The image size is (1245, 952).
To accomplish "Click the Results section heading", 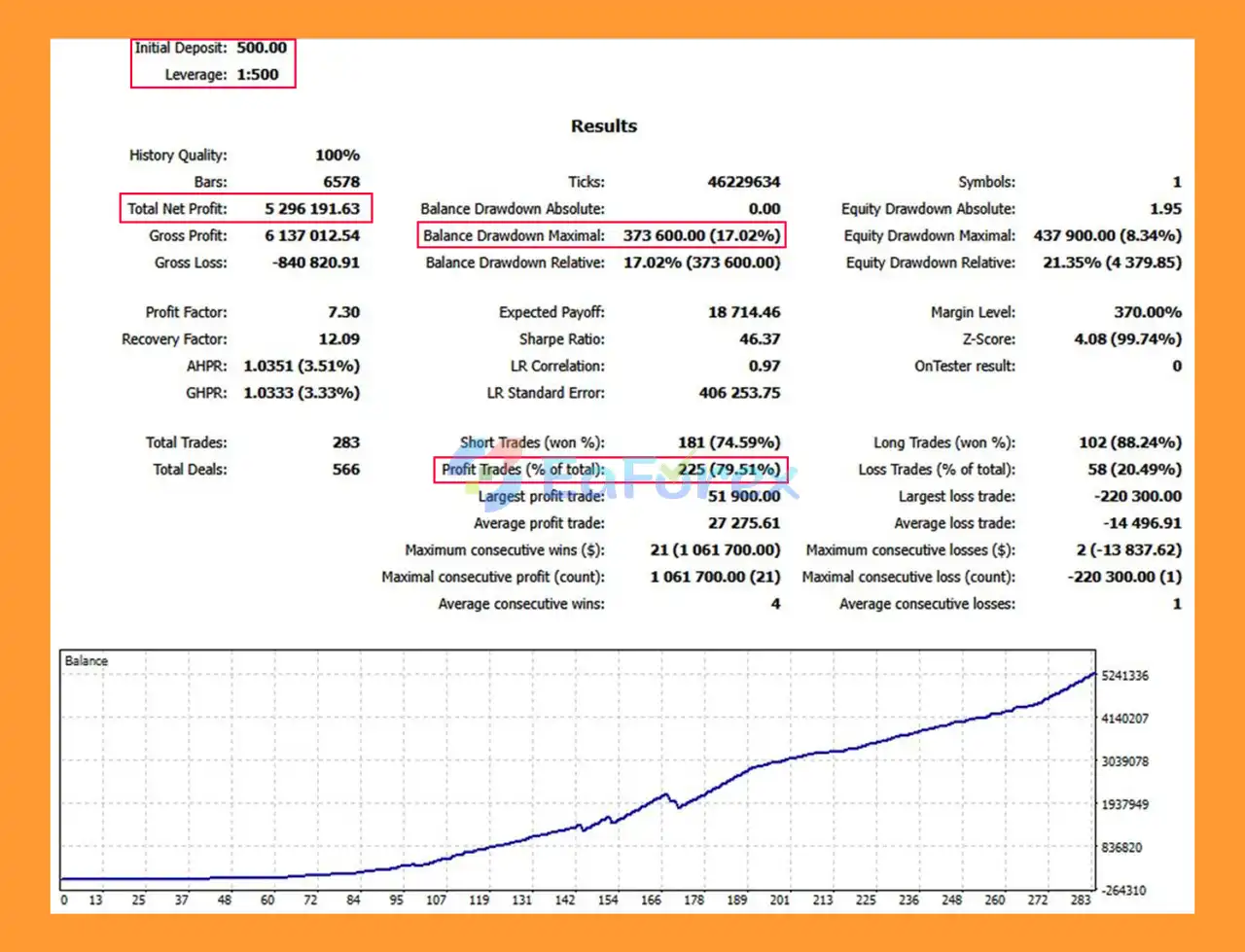I will [603, 126].
